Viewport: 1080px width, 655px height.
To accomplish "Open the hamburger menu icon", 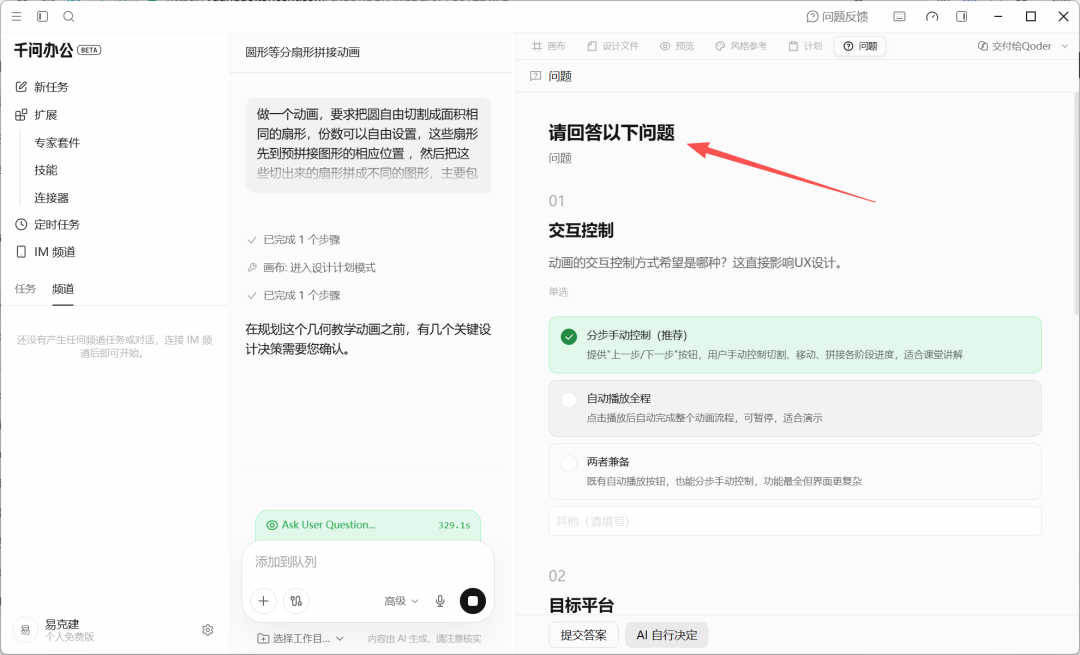I will 17,17.
